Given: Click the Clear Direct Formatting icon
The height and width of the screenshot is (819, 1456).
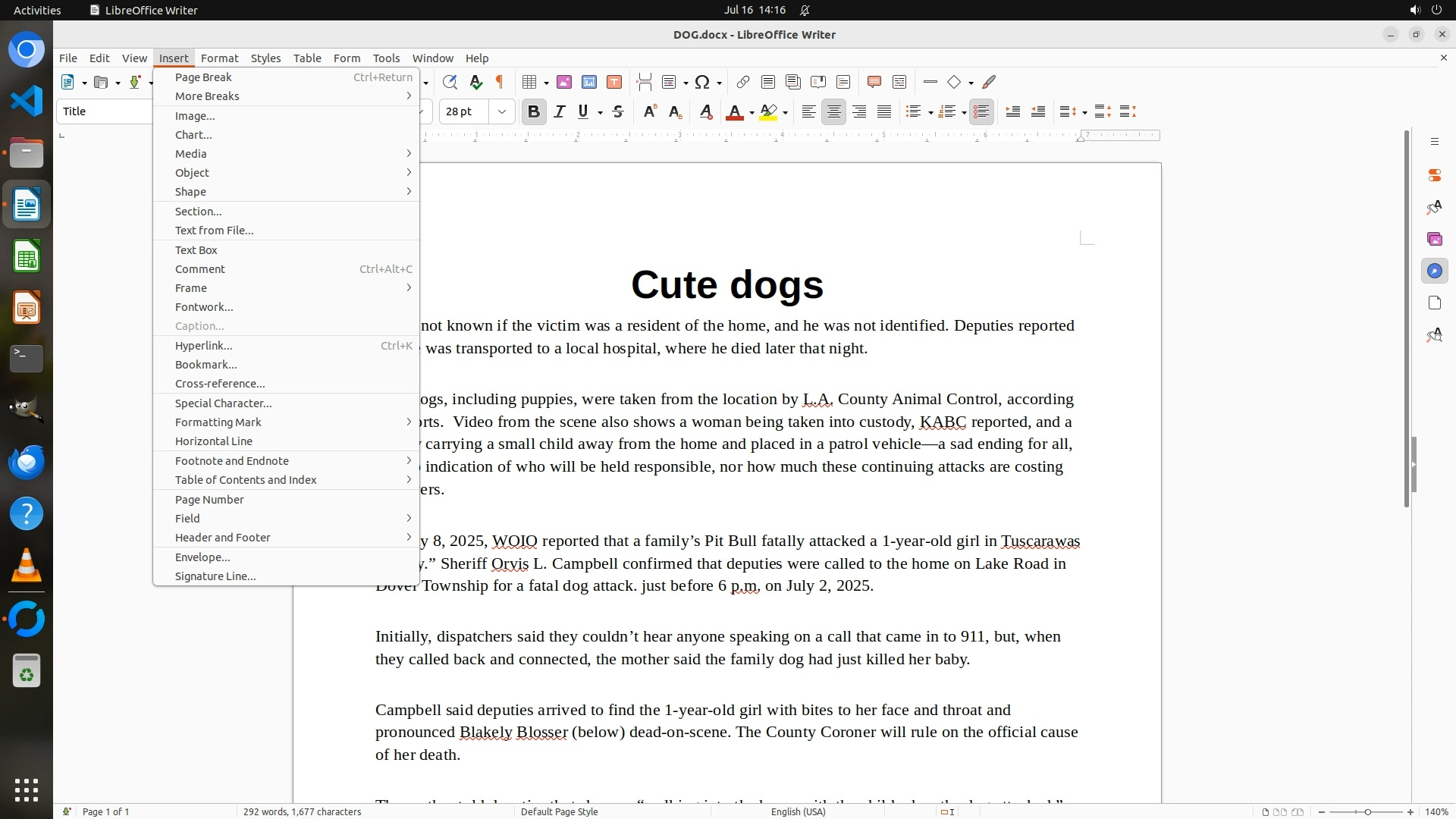Looking at the screenshot, I should (x=706, y=112).
